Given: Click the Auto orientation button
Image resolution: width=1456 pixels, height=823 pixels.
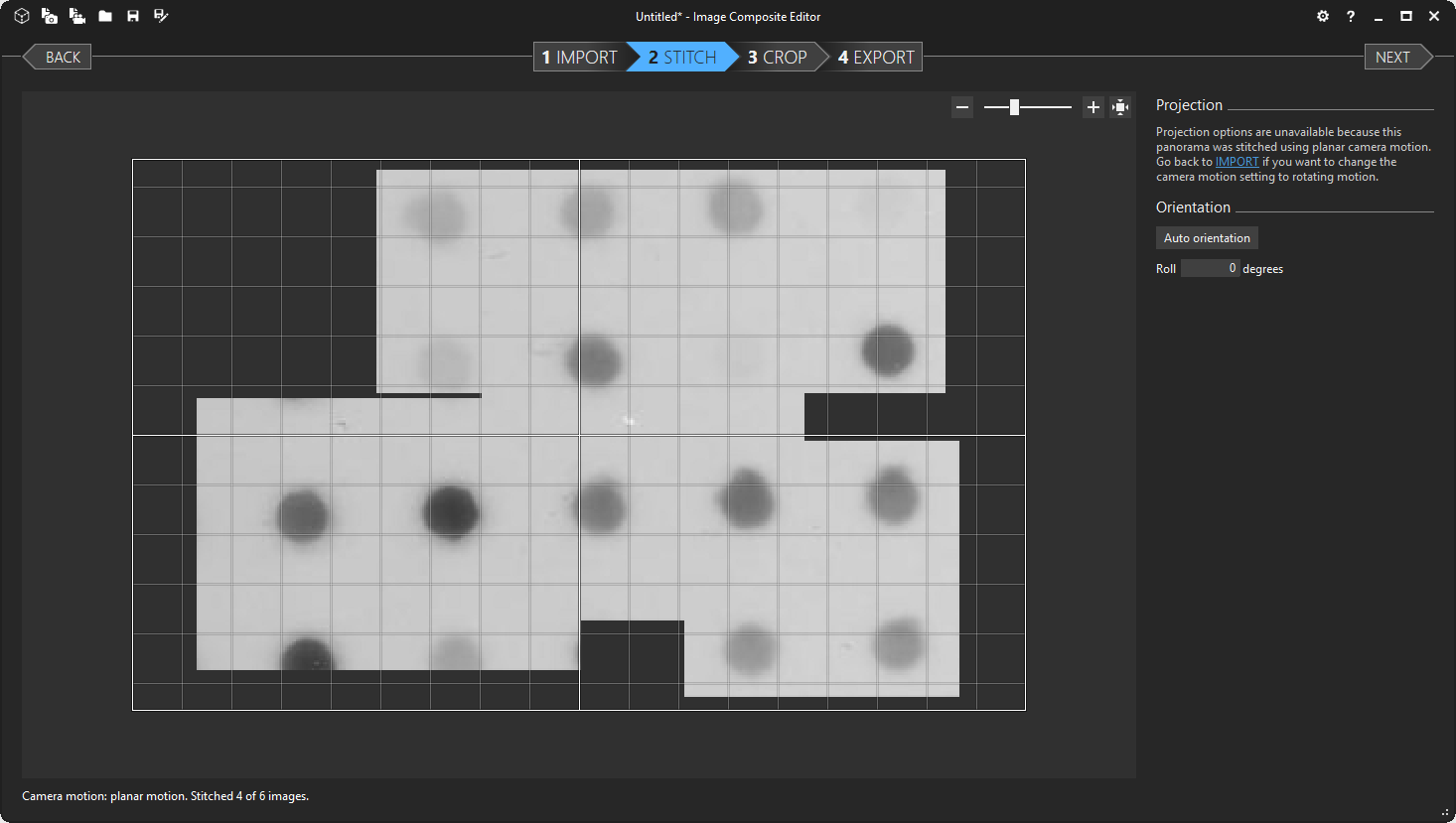Looking at the screenshot, I should tap(1207, 238).
